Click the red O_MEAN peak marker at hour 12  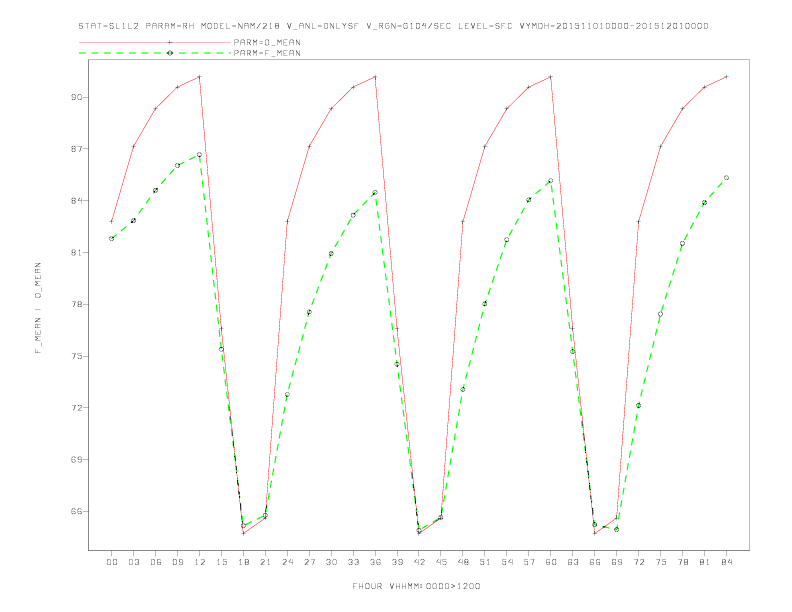tap(200, 77)
